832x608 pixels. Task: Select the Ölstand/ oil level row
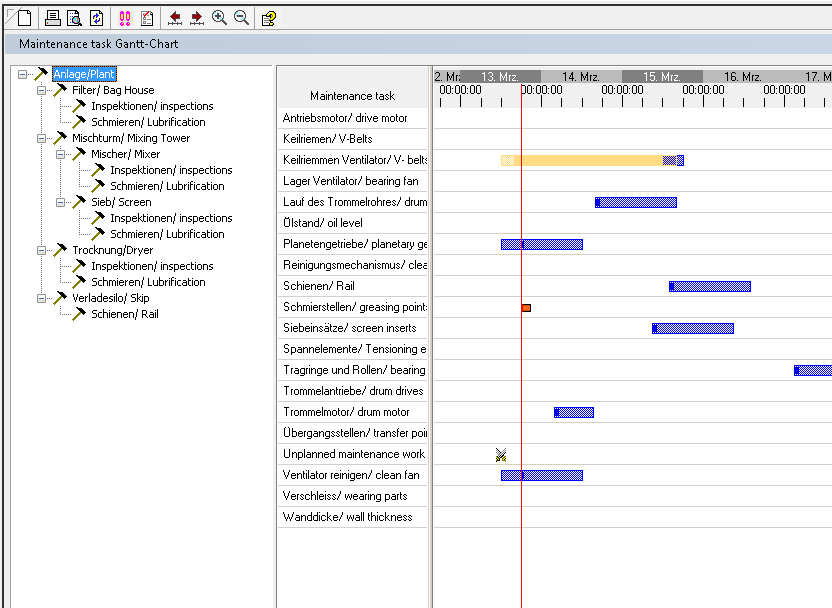[x=352, y=223]
